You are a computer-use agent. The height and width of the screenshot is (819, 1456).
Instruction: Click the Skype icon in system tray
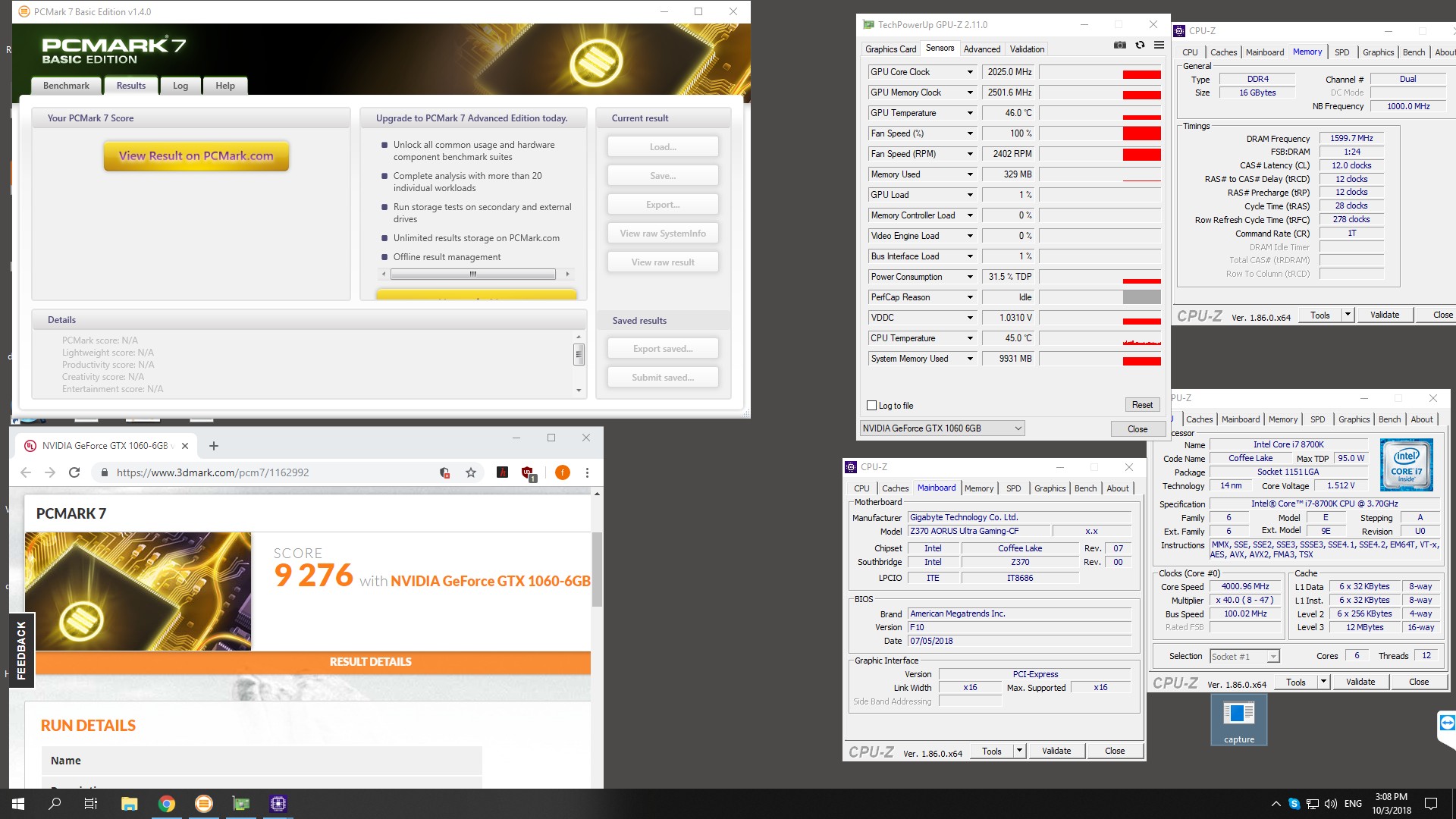point(1294,804)
